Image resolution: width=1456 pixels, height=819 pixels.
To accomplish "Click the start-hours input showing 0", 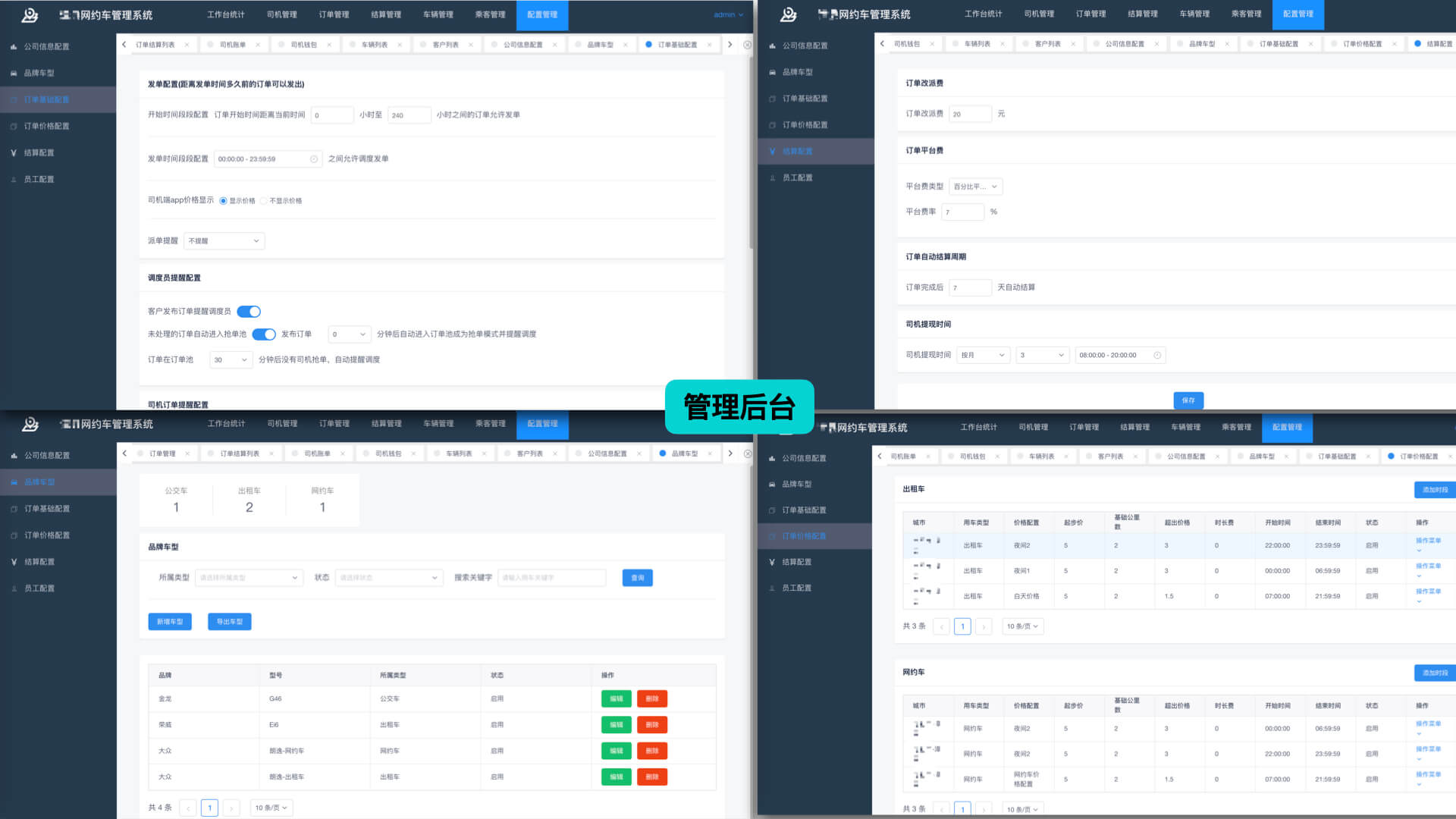I will tap(332, 115).
